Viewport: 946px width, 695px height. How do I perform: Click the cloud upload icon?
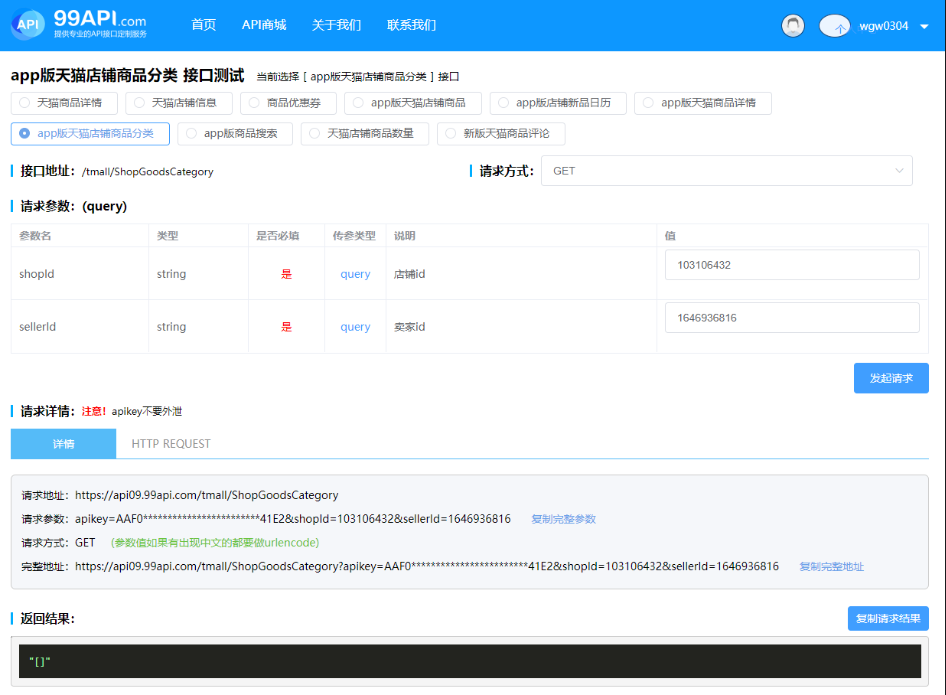834,26
